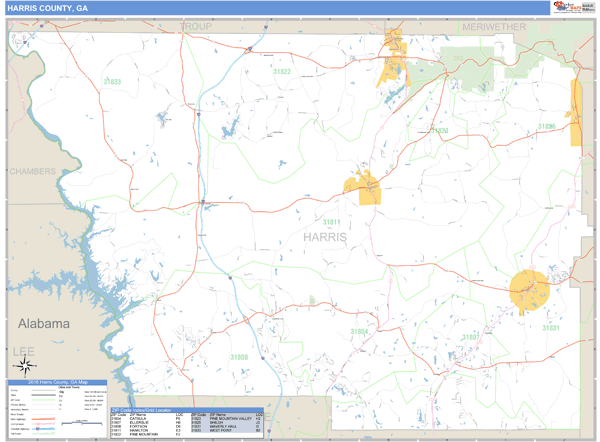Click ZIP code label '31808' on the map

click(x=239, y=357)
